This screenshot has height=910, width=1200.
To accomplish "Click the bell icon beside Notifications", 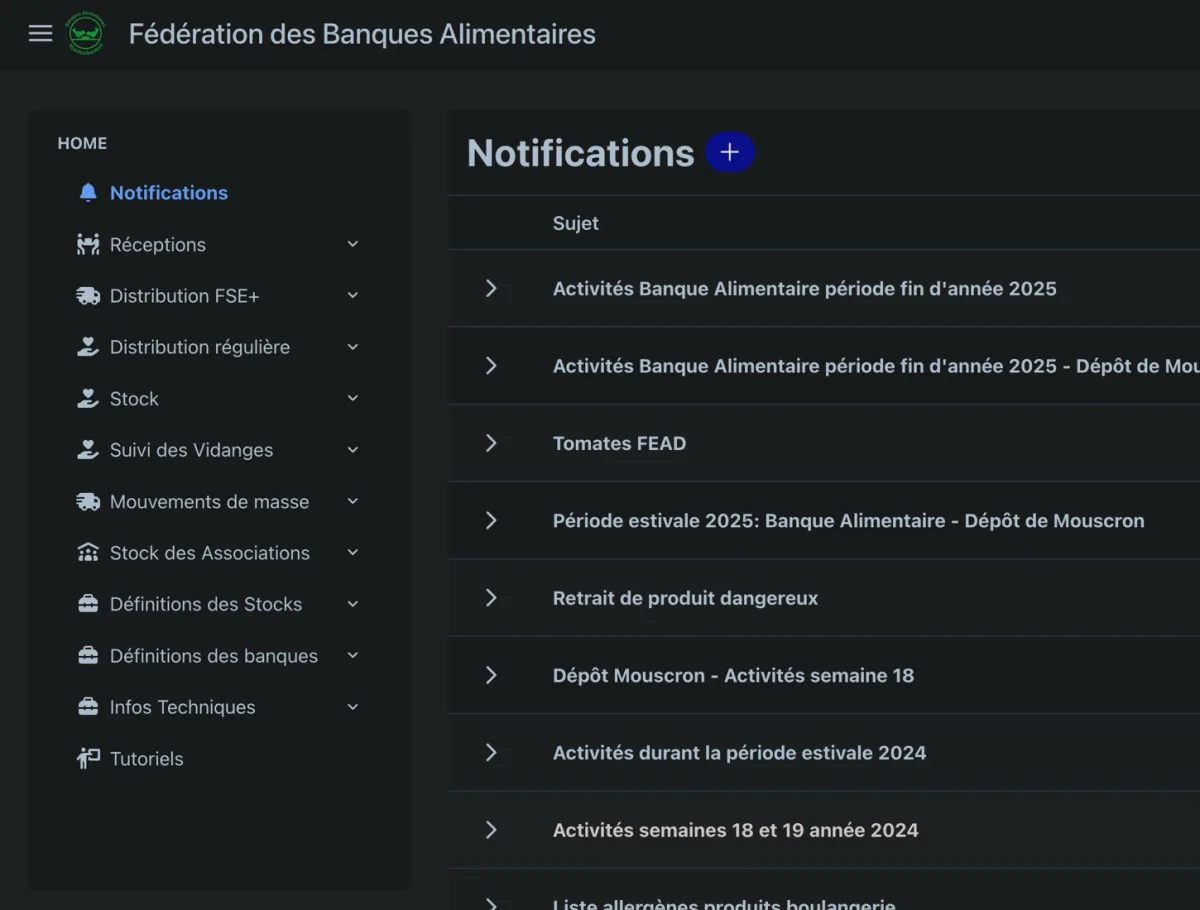I will (88, 193).
